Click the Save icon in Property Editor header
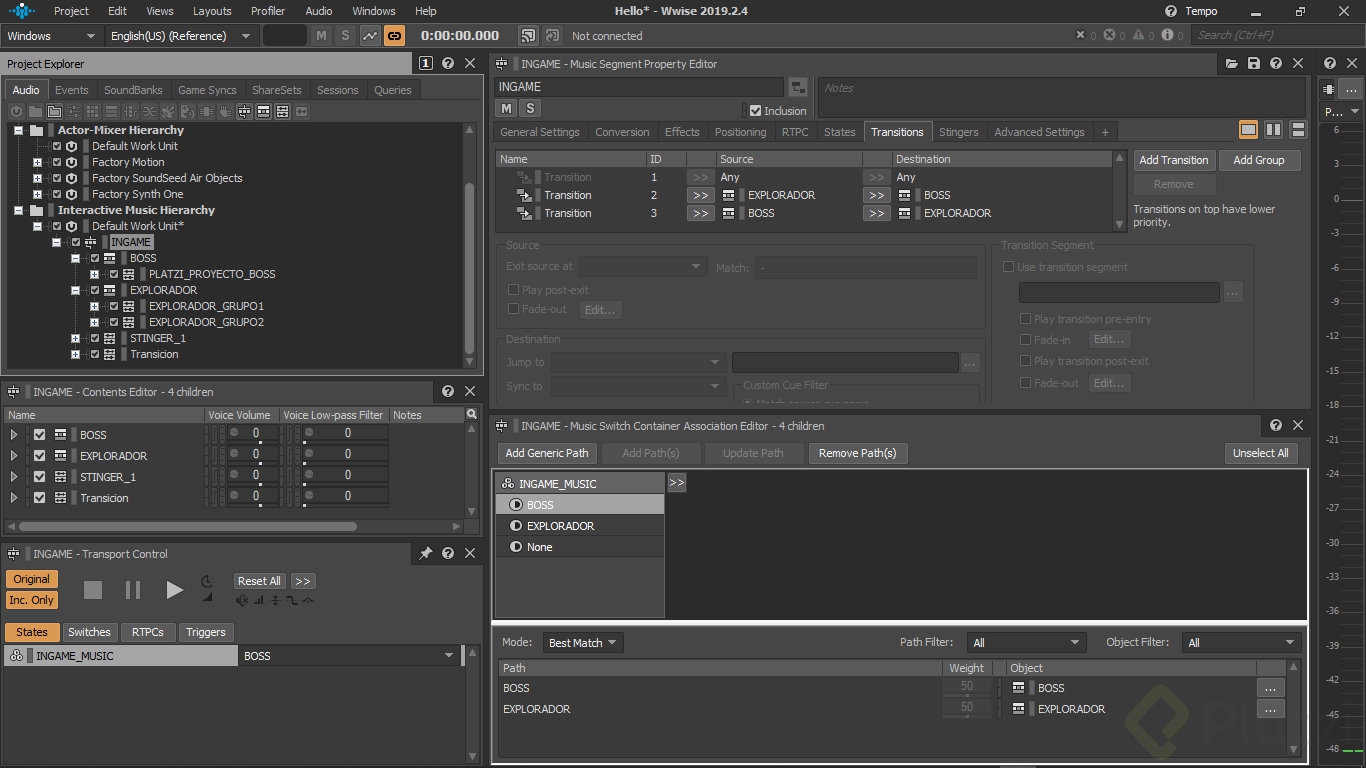This screenshot has height=768, width=1366. [x=1254, y=63]
